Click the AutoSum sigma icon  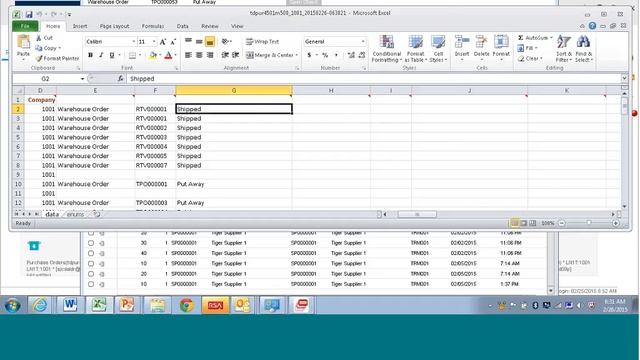tap(520, 38)
